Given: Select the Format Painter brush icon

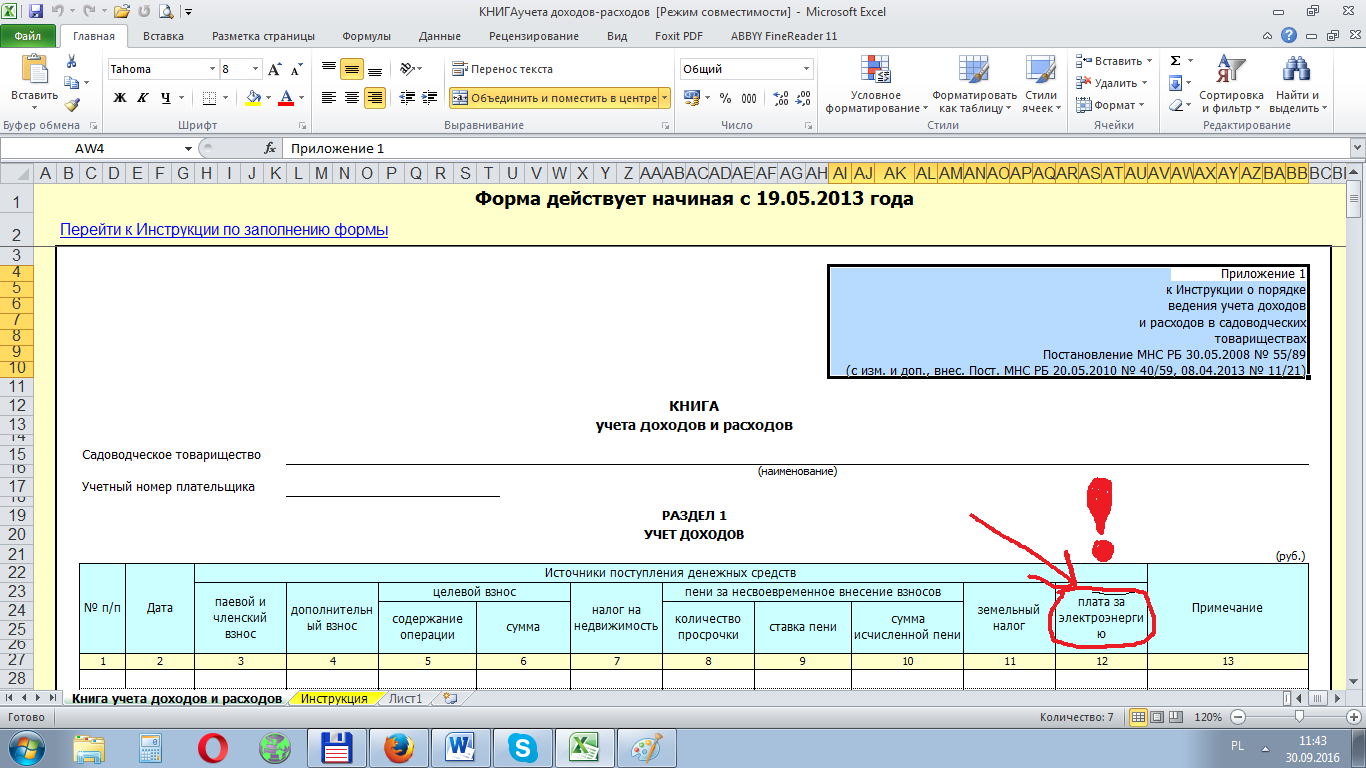Looking at the screenshot, I should point(72,105).
